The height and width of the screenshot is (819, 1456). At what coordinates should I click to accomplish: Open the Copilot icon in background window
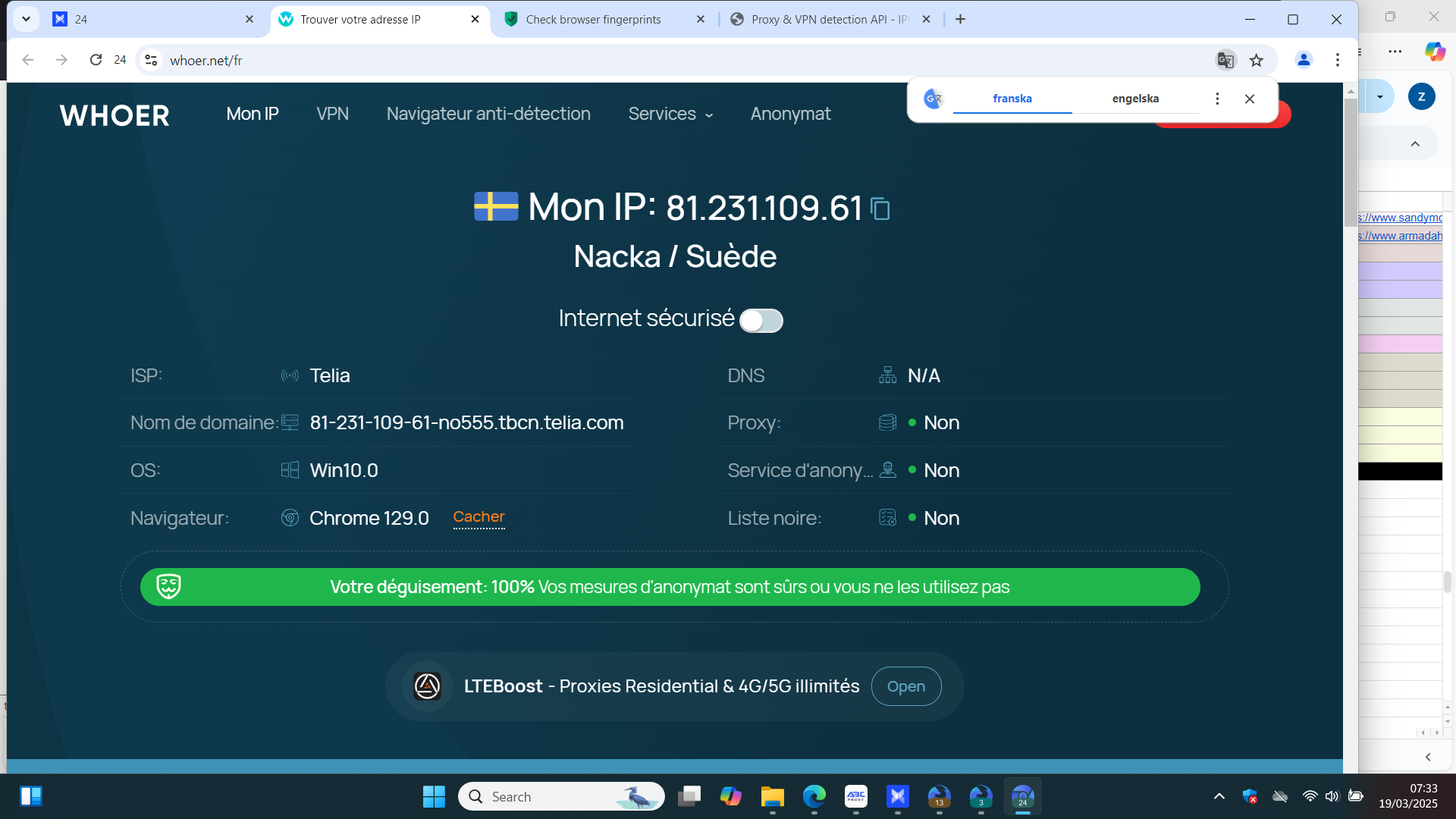coord(1435,51)
